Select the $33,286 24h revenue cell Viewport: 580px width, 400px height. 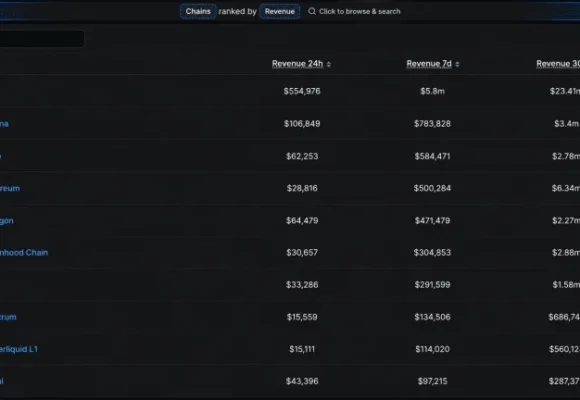(x=302, y=285)
